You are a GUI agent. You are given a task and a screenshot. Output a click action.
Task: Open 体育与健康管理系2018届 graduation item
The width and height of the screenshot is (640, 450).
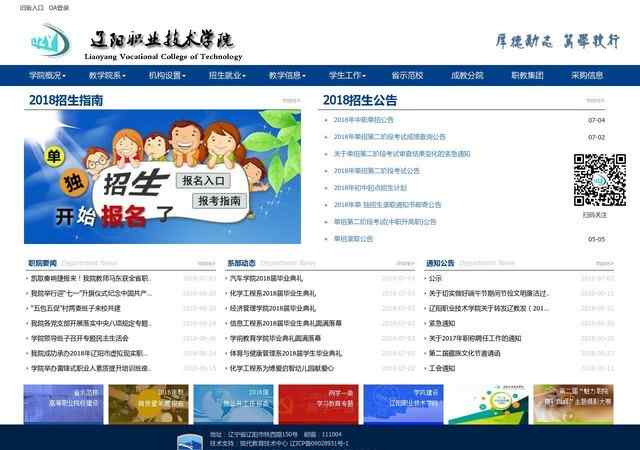point(286,353)
